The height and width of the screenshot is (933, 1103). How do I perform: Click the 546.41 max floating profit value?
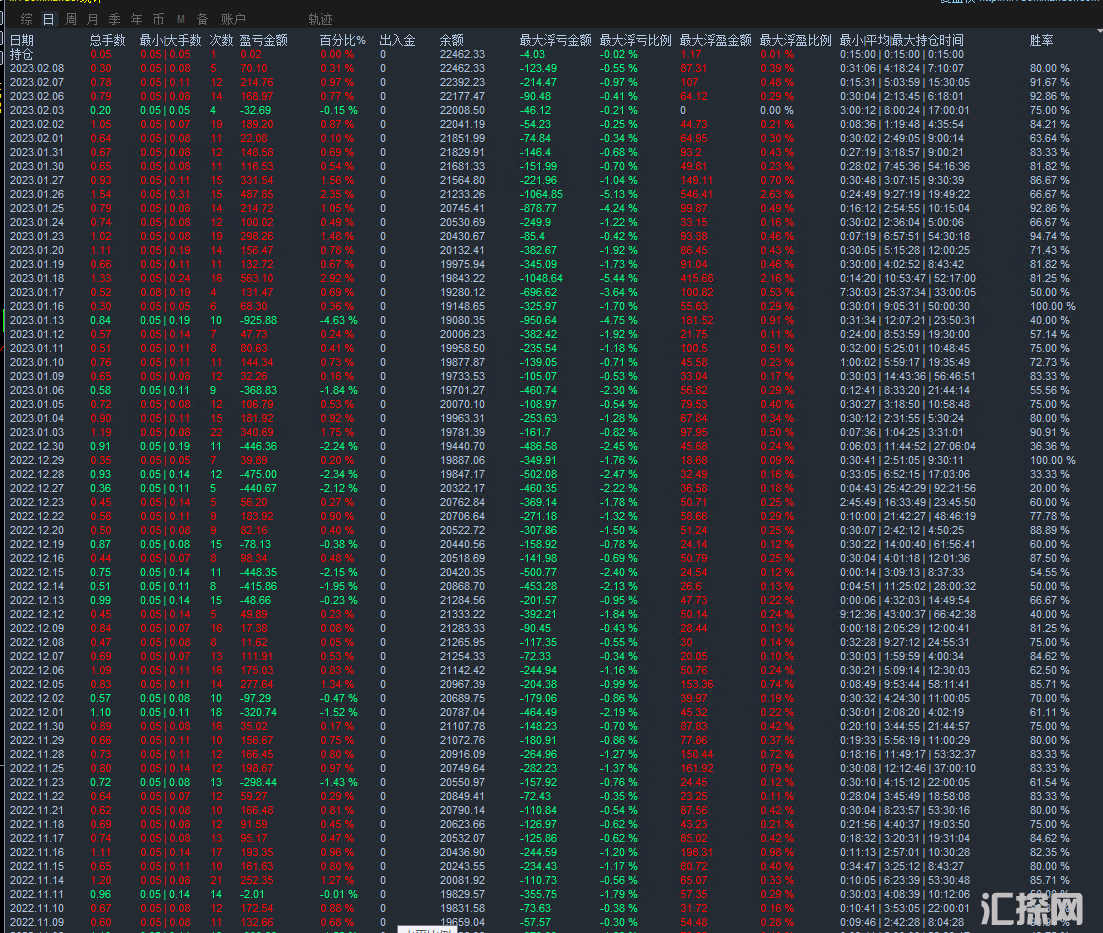696,194
